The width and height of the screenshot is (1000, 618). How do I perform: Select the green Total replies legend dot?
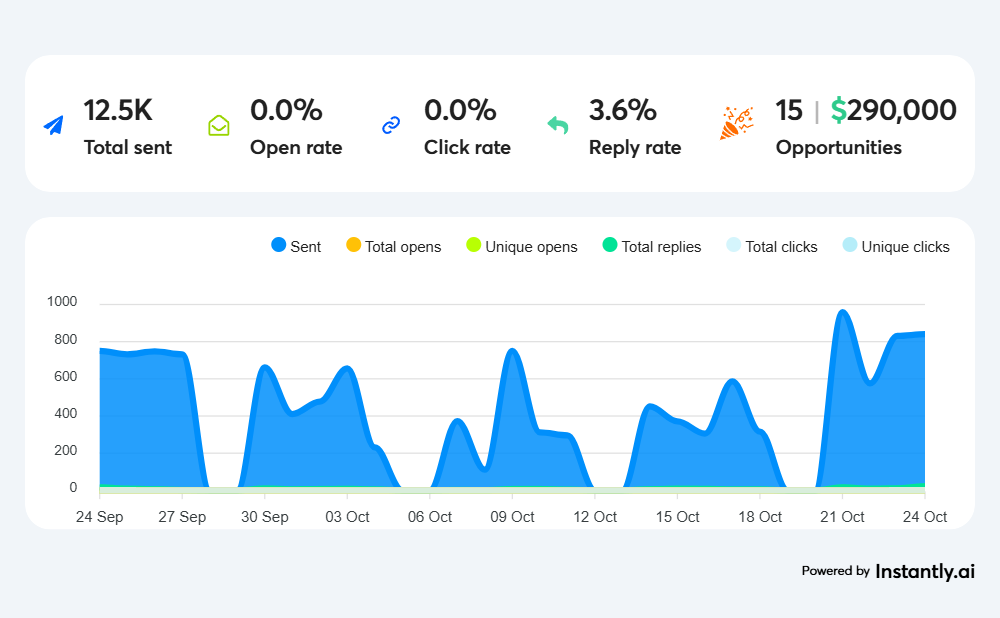pos(610,246)
